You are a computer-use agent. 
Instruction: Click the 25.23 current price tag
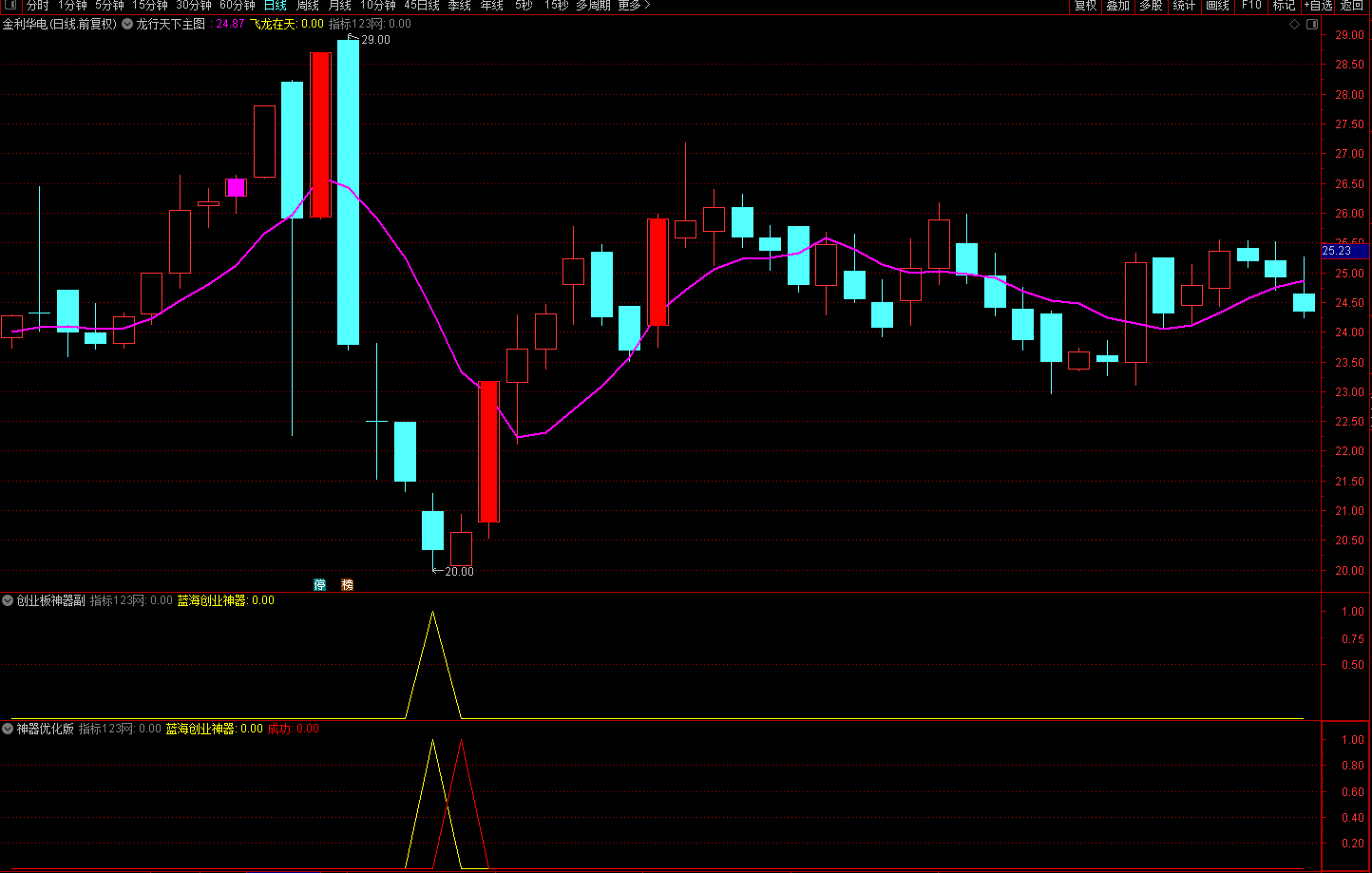[x=1343, y=251]
